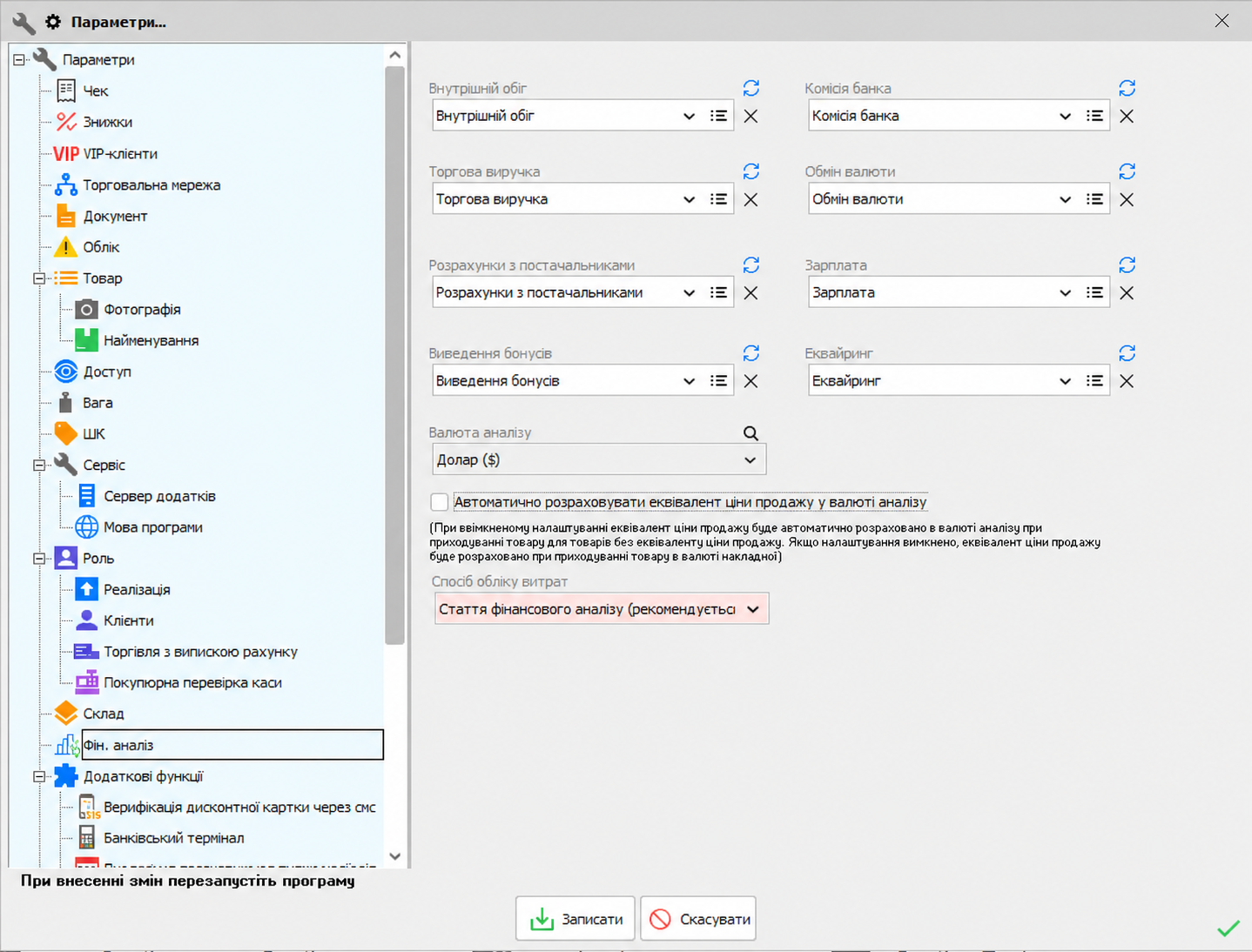Open the Знижки settings section

click(x=108, y=122)
